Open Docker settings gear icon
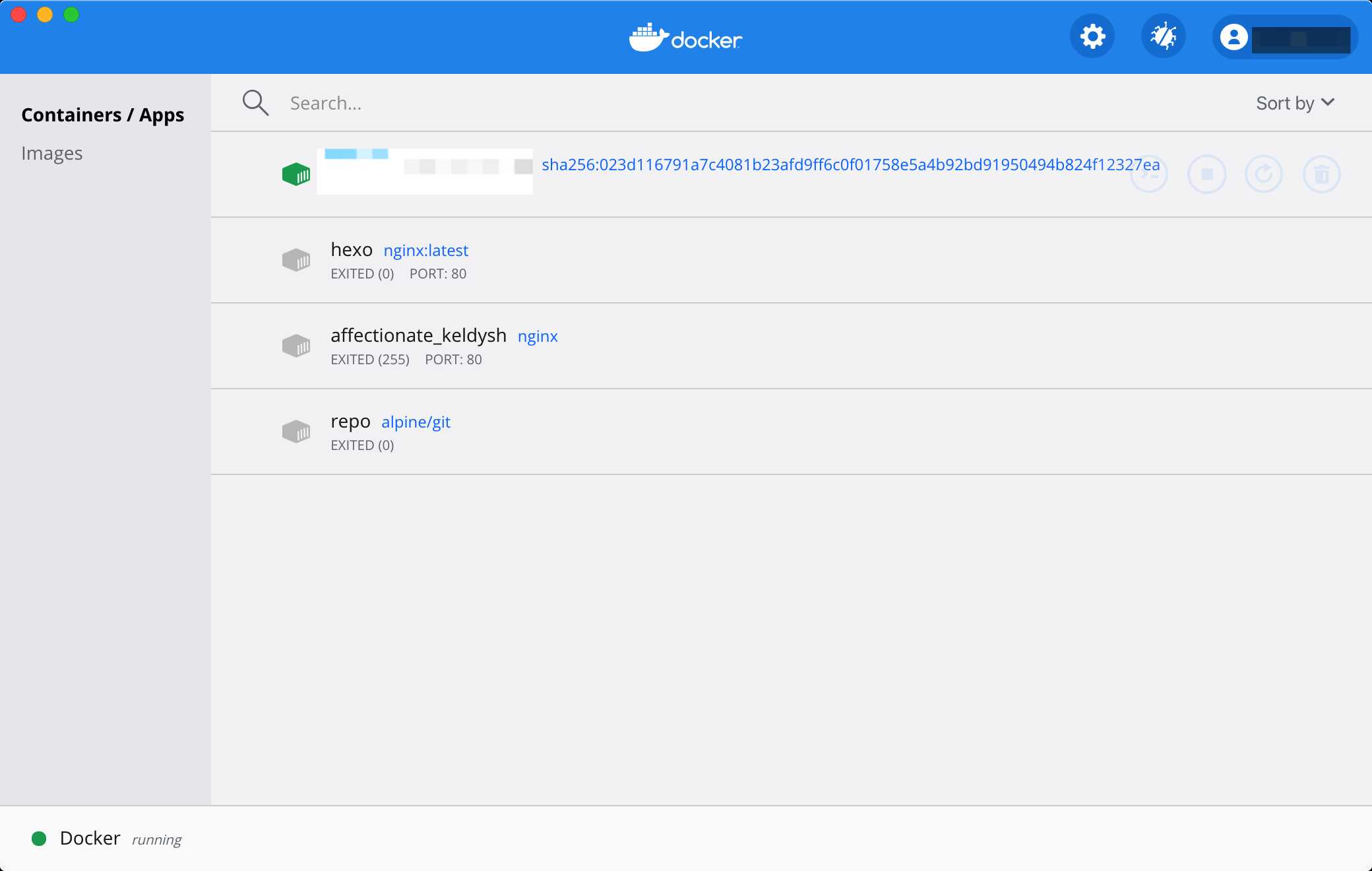Image resolution: width=1372 pixels, height=871 pixels. click(1092, 36)
